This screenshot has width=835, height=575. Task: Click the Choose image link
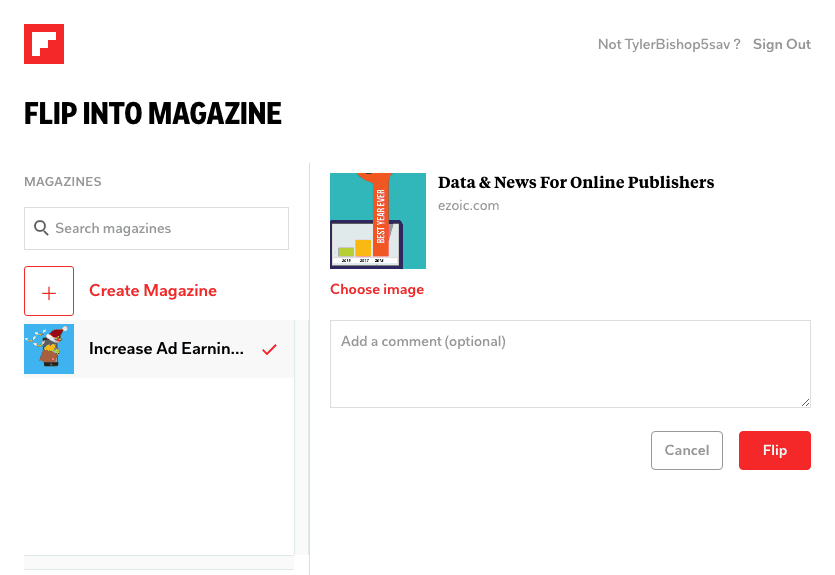coord(377,289)
